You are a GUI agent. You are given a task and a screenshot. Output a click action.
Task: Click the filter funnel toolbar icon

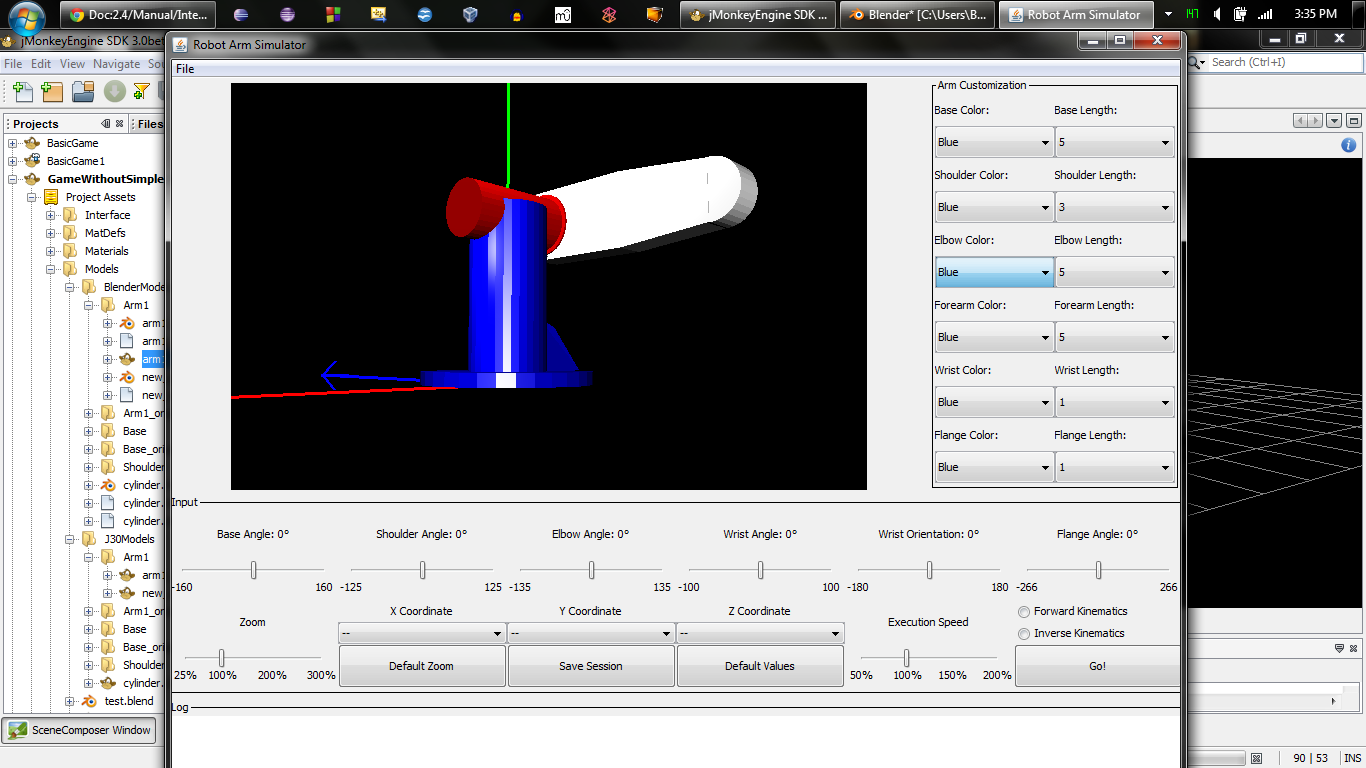[142, 92]
